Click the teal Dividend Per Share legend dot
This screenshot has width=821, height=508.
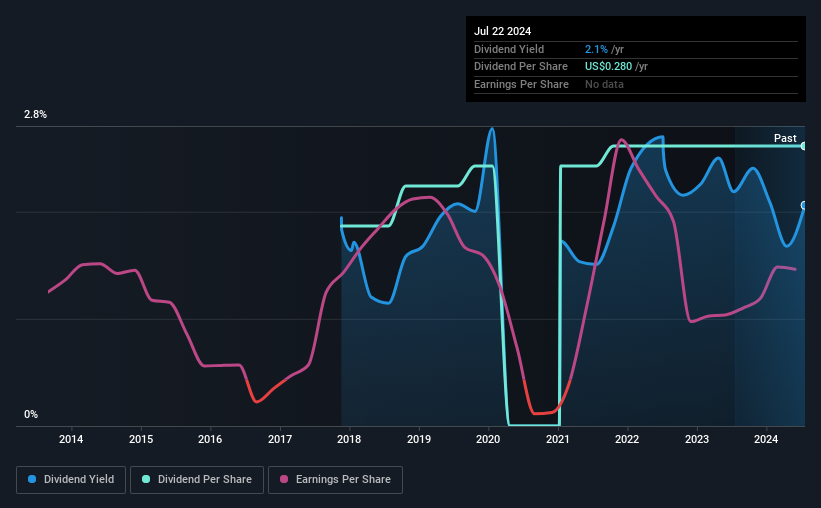(x=146, y=479)
